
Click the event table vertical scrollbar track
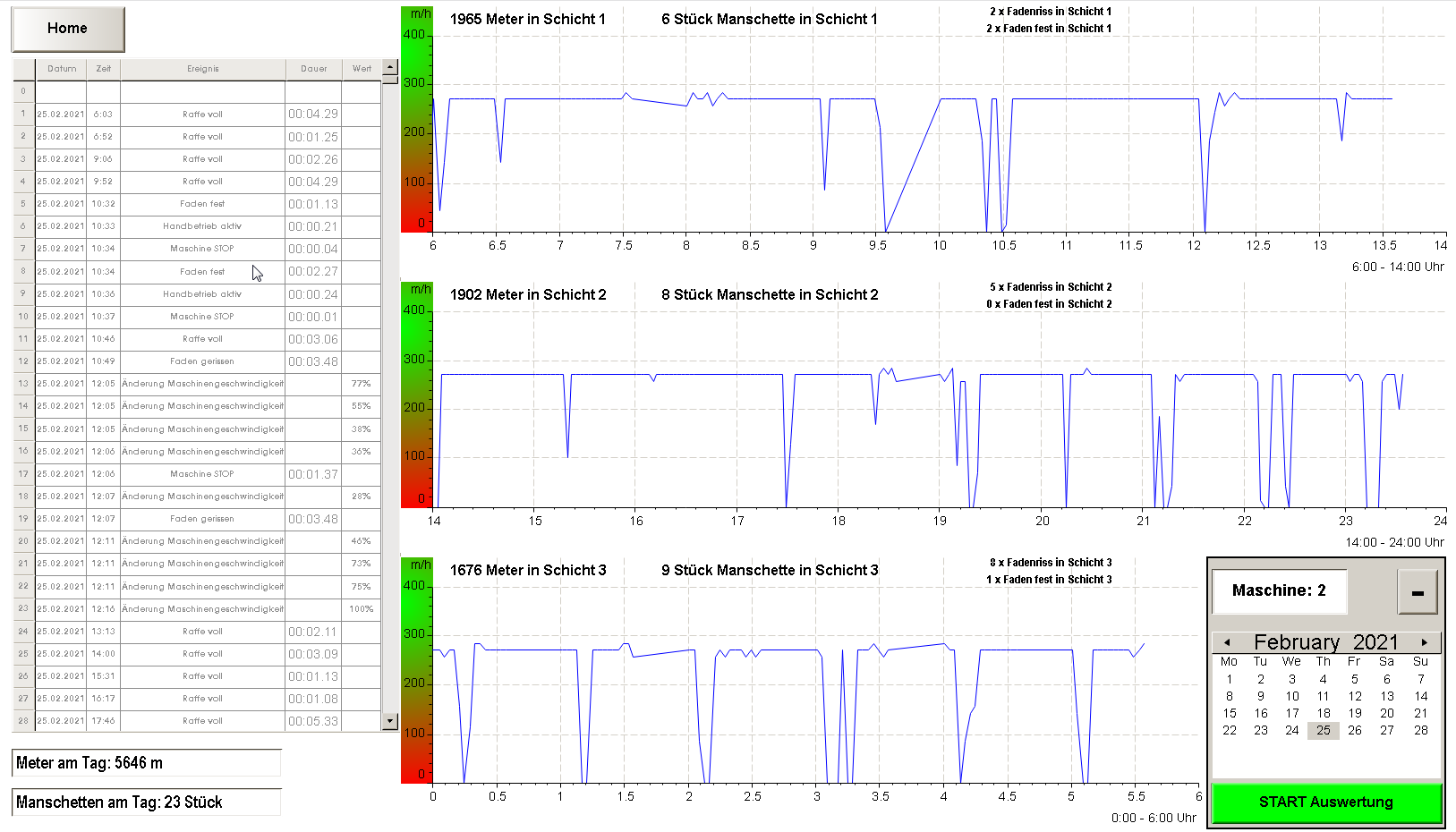pyautogui.click(x=389, y=403)
